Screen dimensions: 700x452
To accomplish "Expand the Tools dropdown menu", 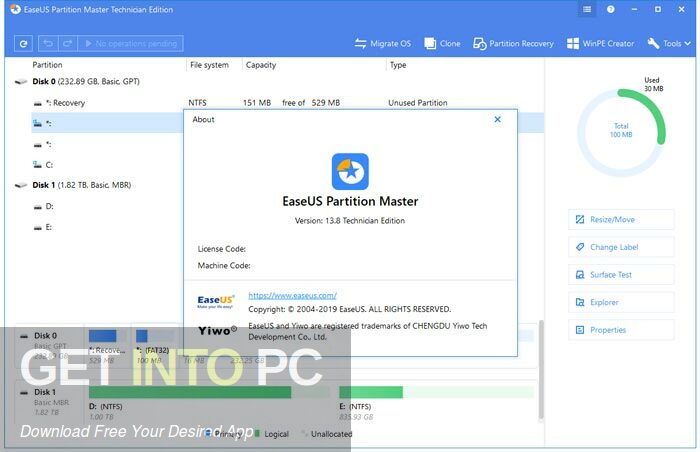I will [x=669, y=43].
